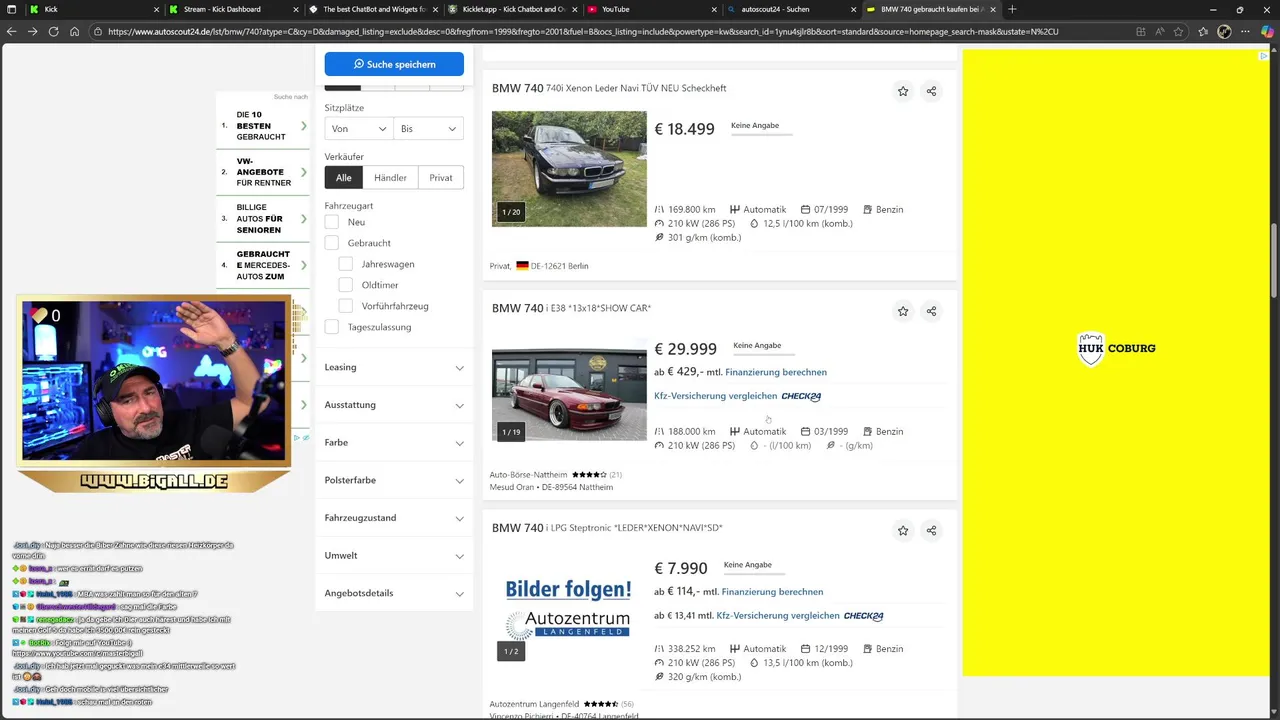Screen dimensions: 1280x720
Task: Tick the Vorführfahrzeug checkbox
Action: (x=346, y=306)
